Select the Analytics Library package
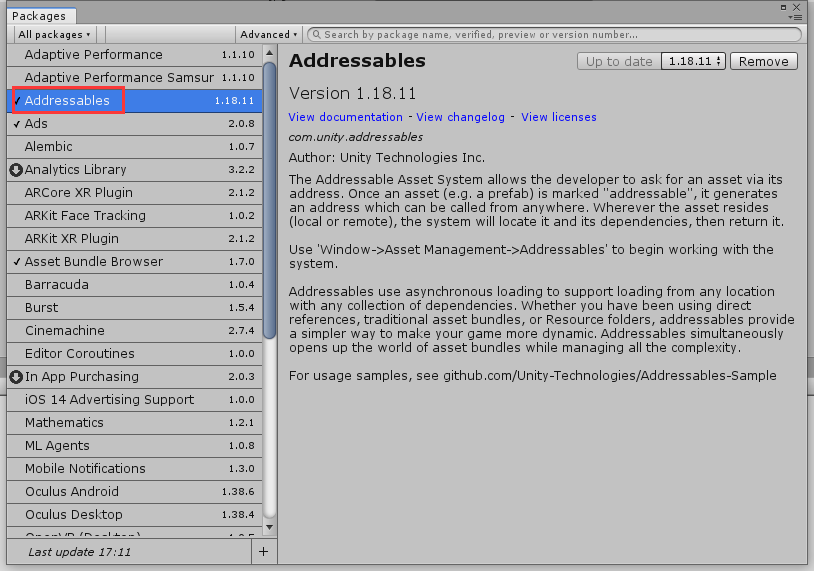Image resolution: width=814 pixels, height=571 pixels. click(x=135, y=170)
